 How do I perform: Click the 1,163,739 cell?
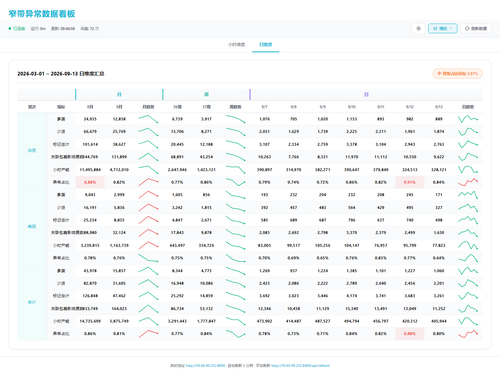pos(119,245)
